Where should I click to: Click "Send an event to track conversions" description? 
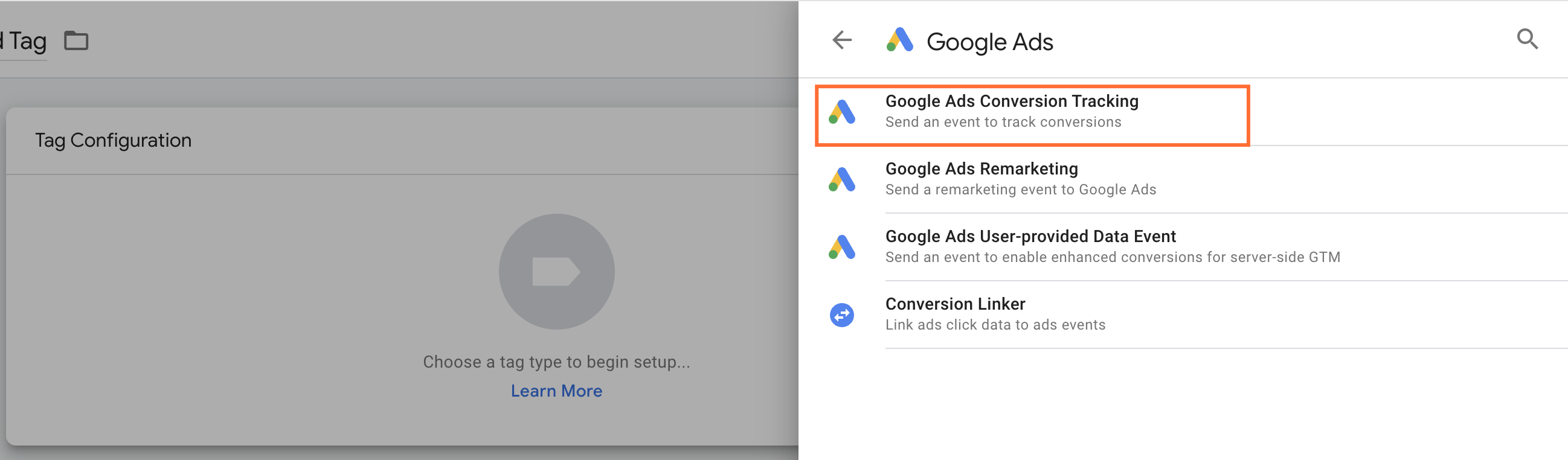coord(1003,123)
